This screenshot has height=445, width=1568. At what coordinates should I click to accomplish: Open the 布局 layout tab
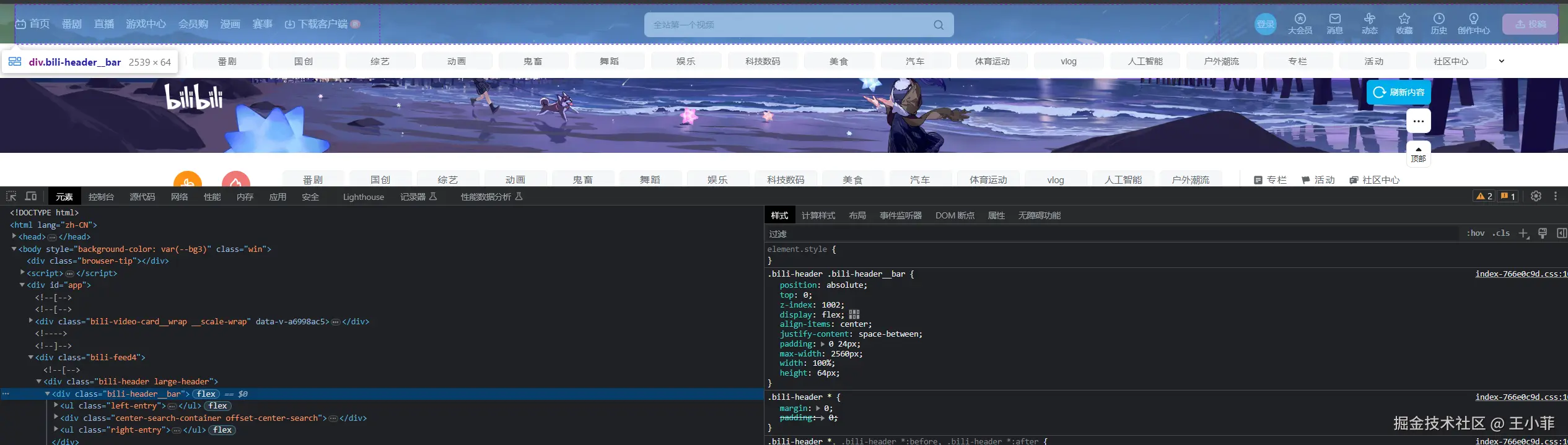coord(857,215)
